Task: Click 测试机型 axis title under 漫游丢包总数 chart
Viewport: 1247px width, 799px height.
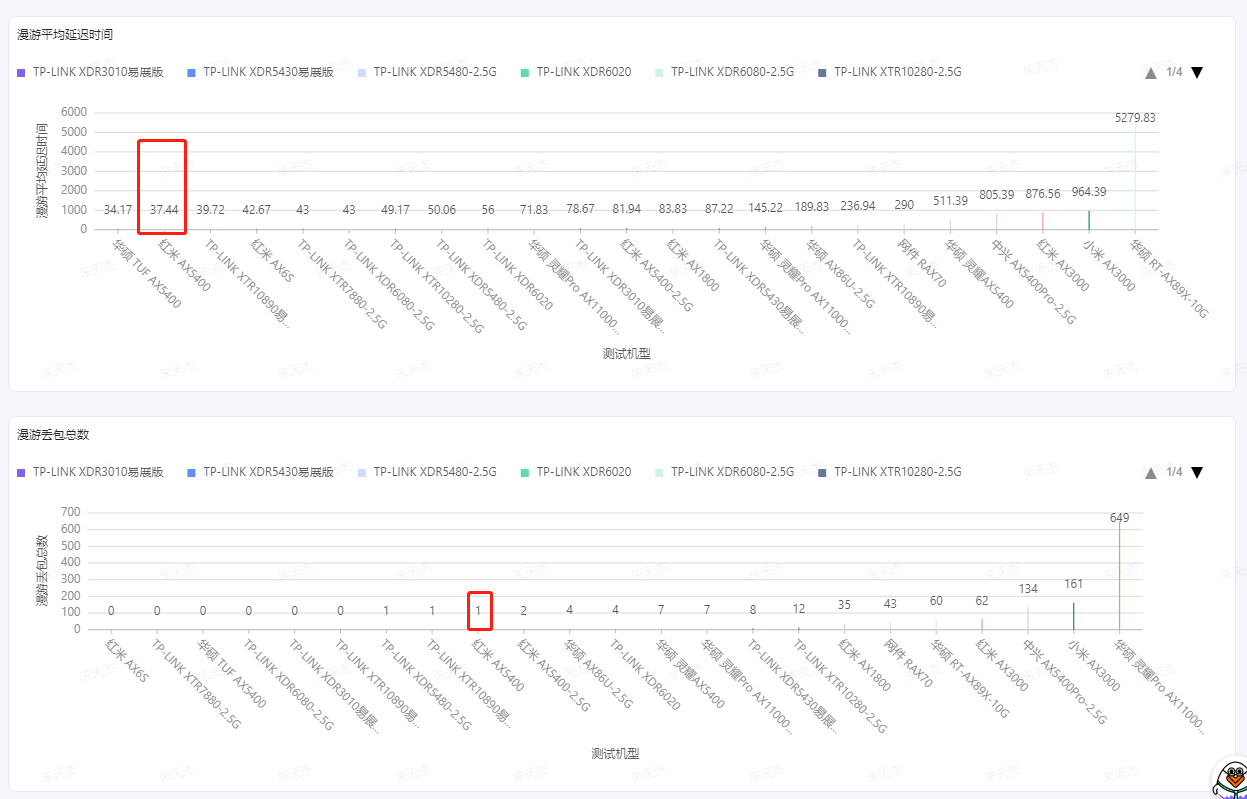Action: click(x=615, y=754)
